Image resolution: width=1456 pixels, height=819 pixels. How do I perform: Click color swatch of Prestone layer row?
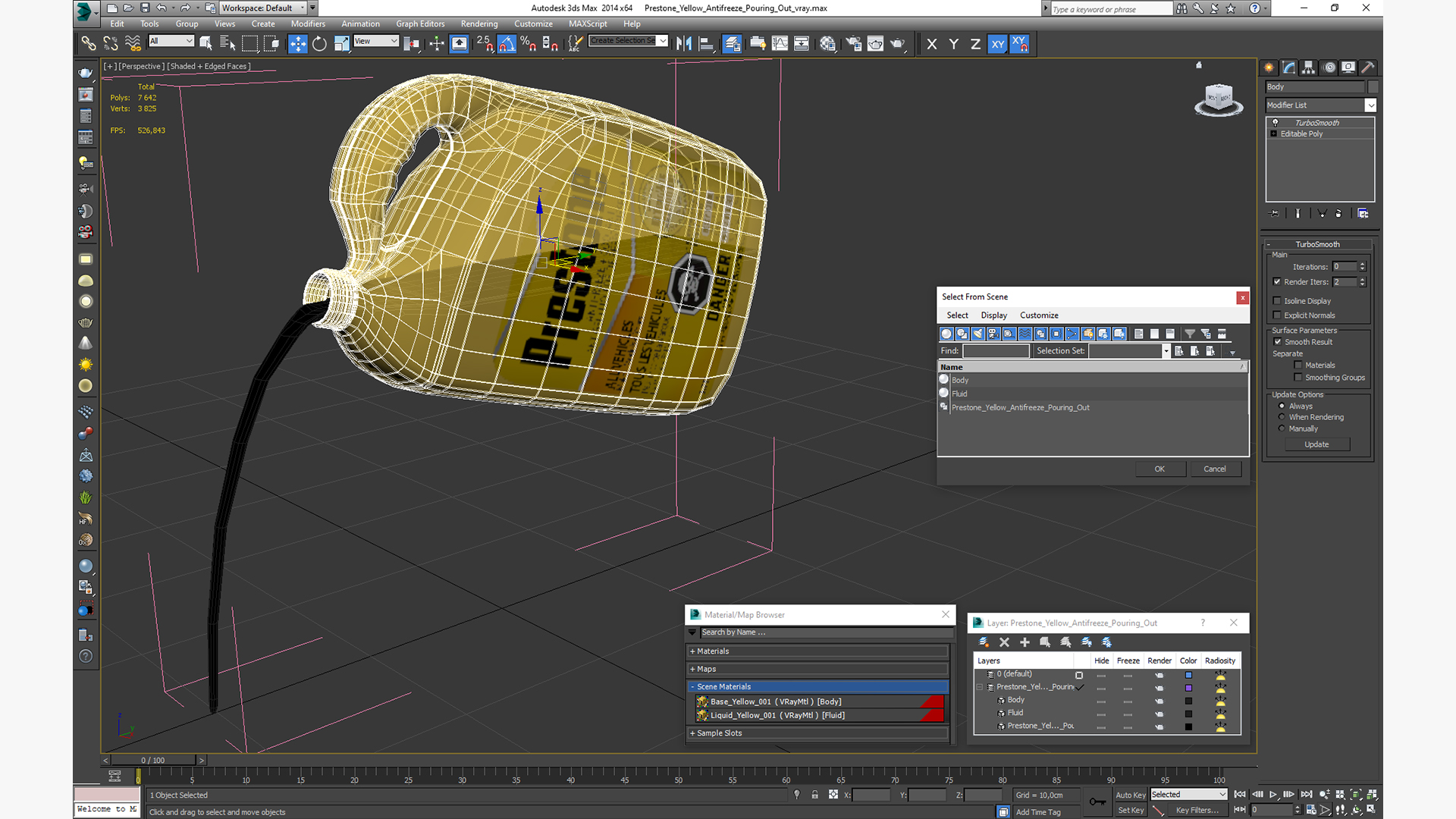[x=1188, y=688]
